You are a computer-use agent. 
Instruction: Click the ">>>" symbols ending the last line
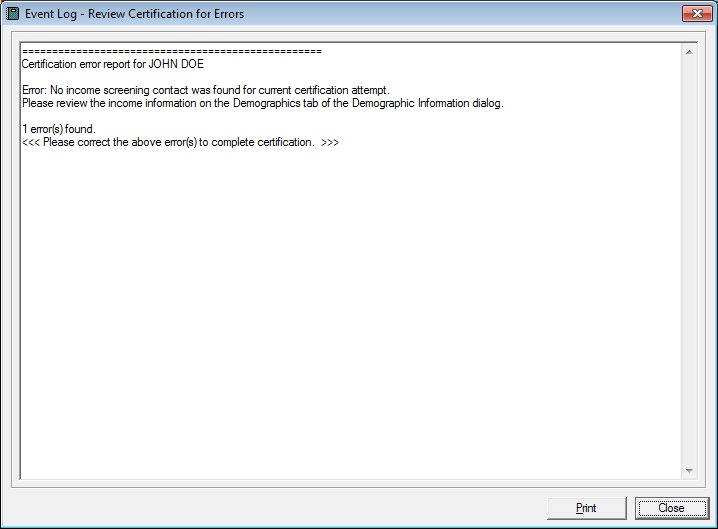point(330,142)
